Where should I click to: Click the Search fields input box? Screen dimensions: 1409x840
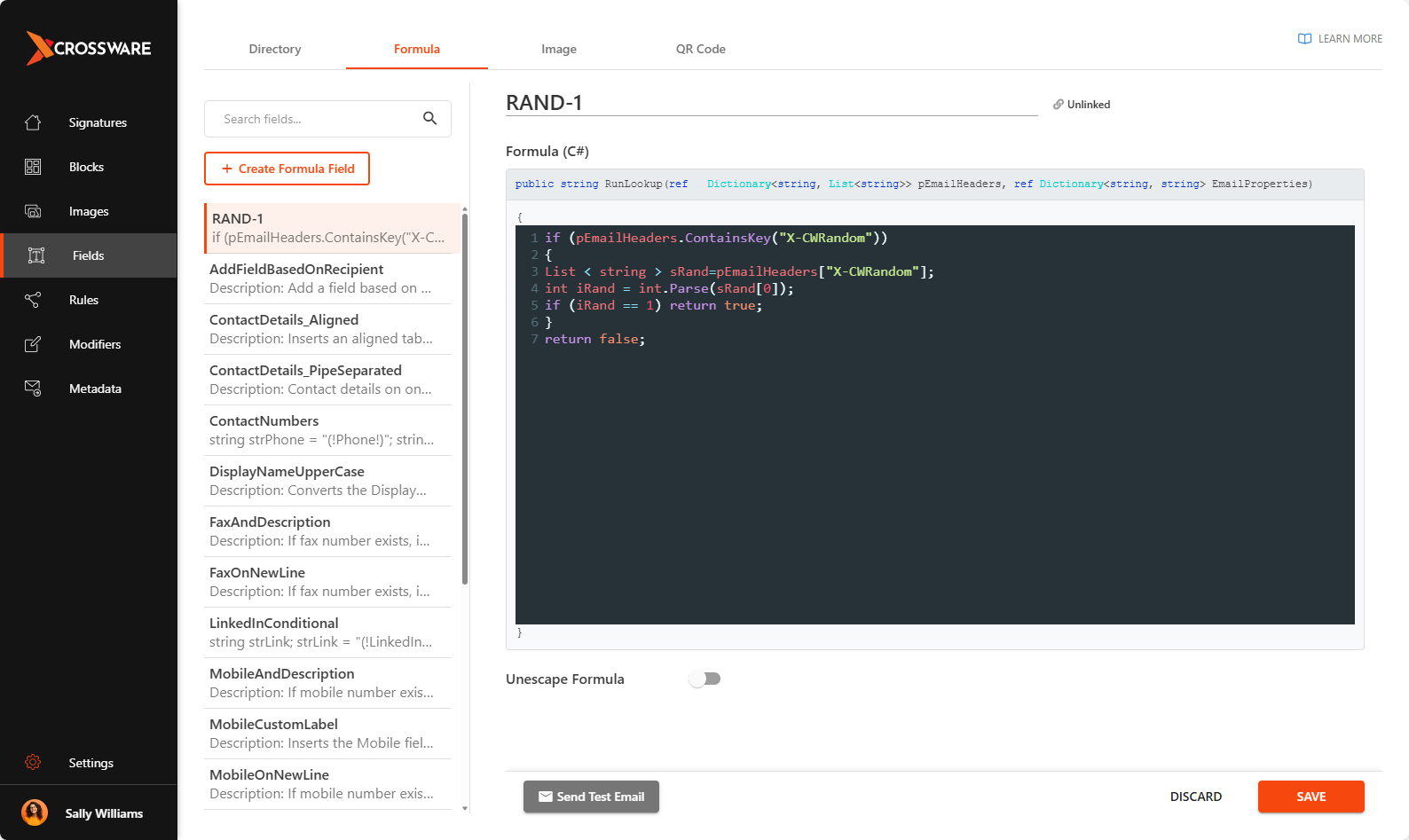(315, 119)
